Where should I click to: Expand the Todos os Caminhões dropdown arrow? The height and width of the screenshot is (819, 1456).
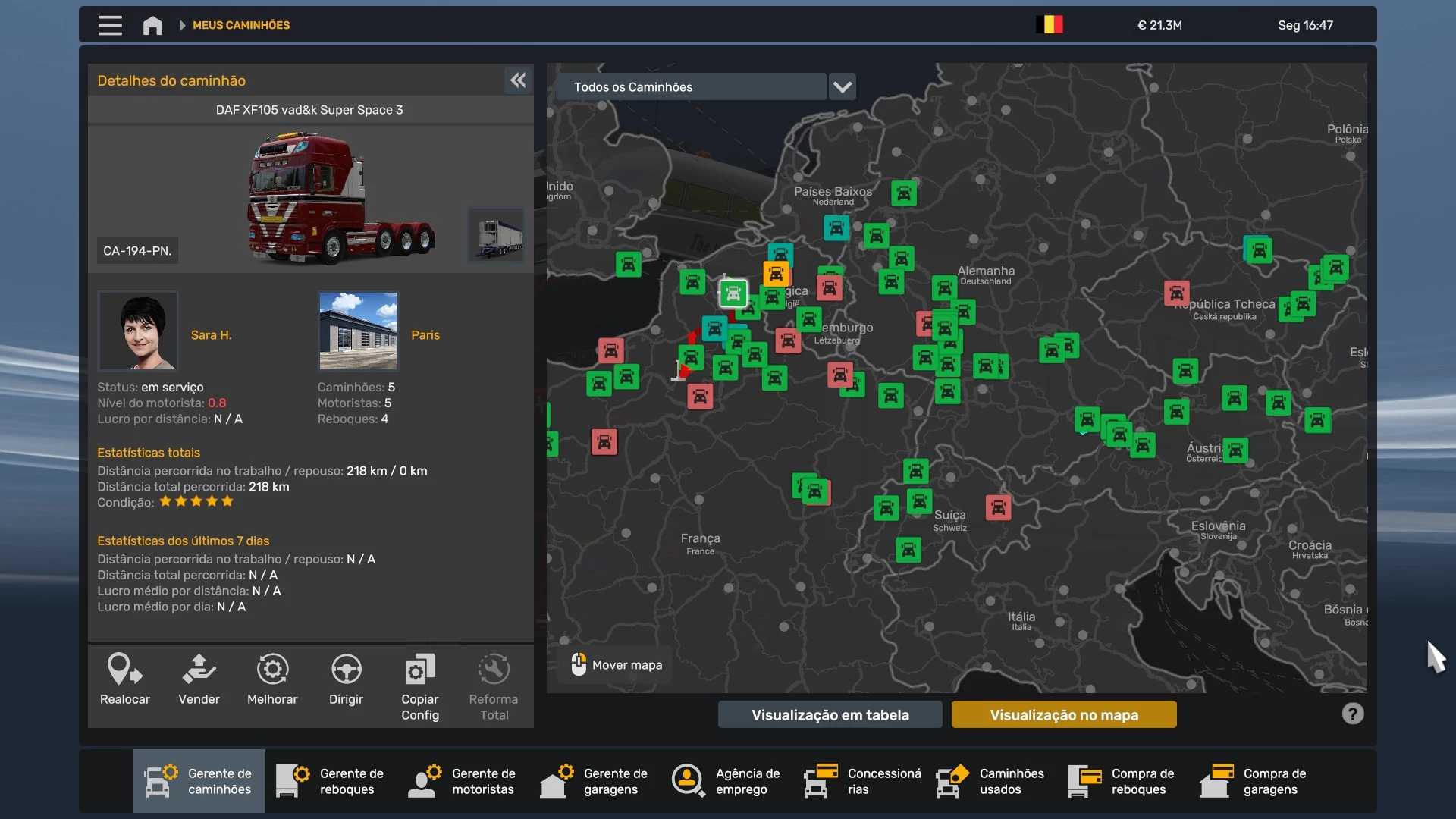click(x=842, y=86)
